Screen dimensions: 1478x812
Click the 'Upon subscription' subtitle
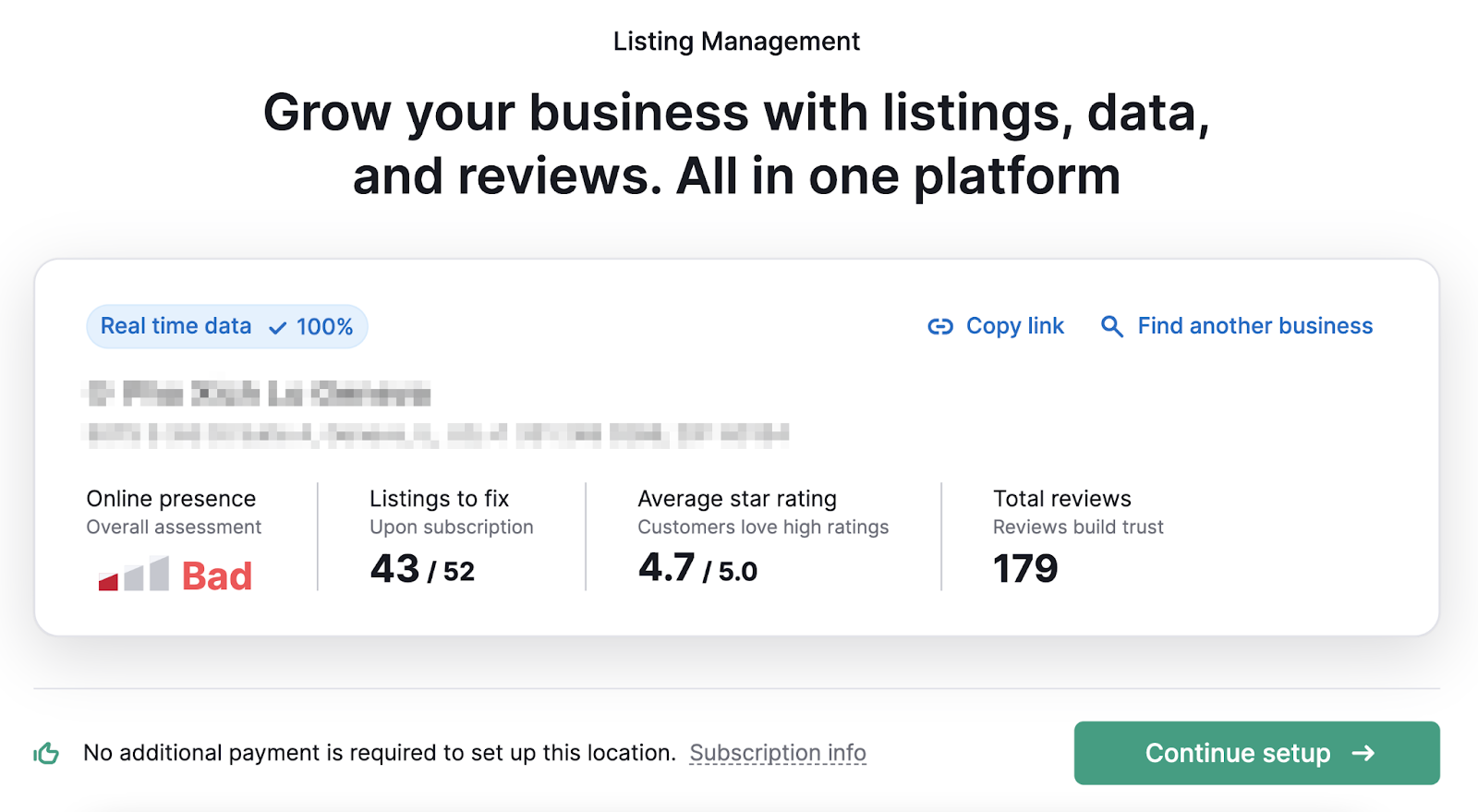(452, 527)
